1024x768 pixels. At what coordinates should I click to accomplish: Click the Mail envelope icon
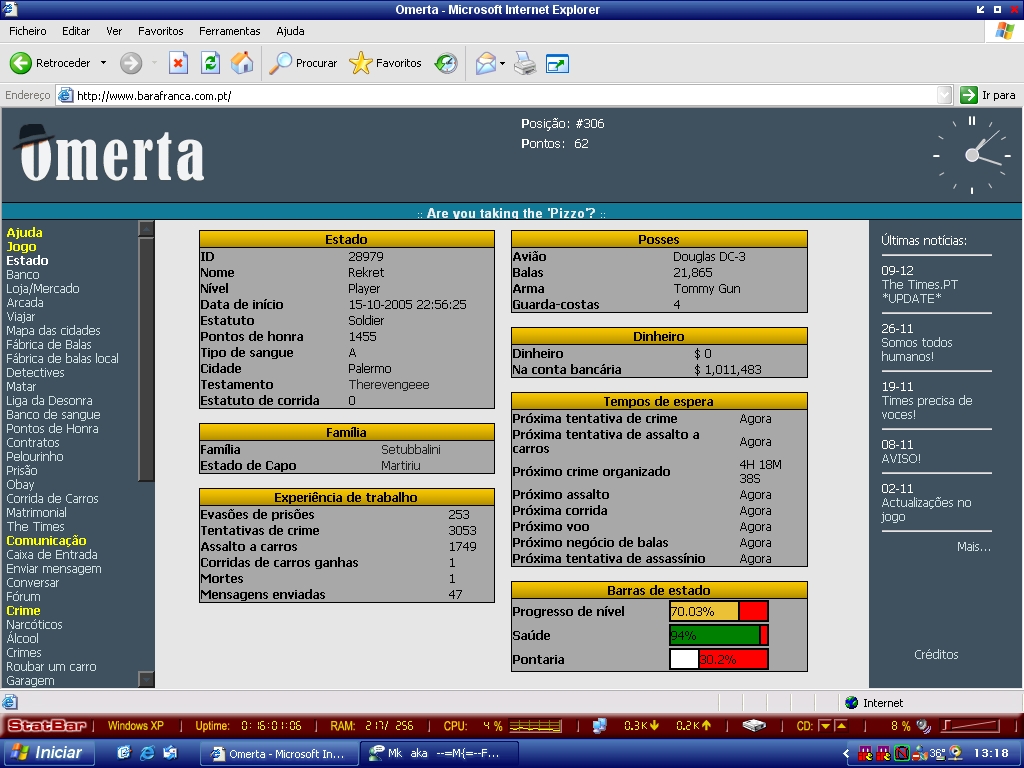point(485,63)
